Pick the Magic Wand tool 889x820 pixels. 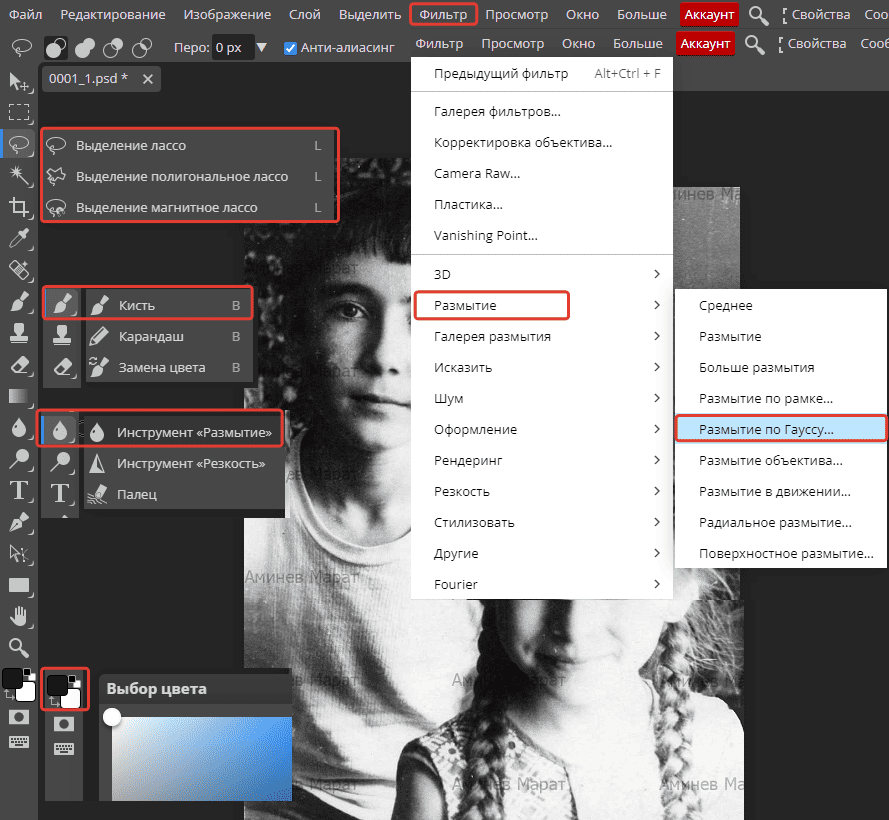[x=19, y=176]
